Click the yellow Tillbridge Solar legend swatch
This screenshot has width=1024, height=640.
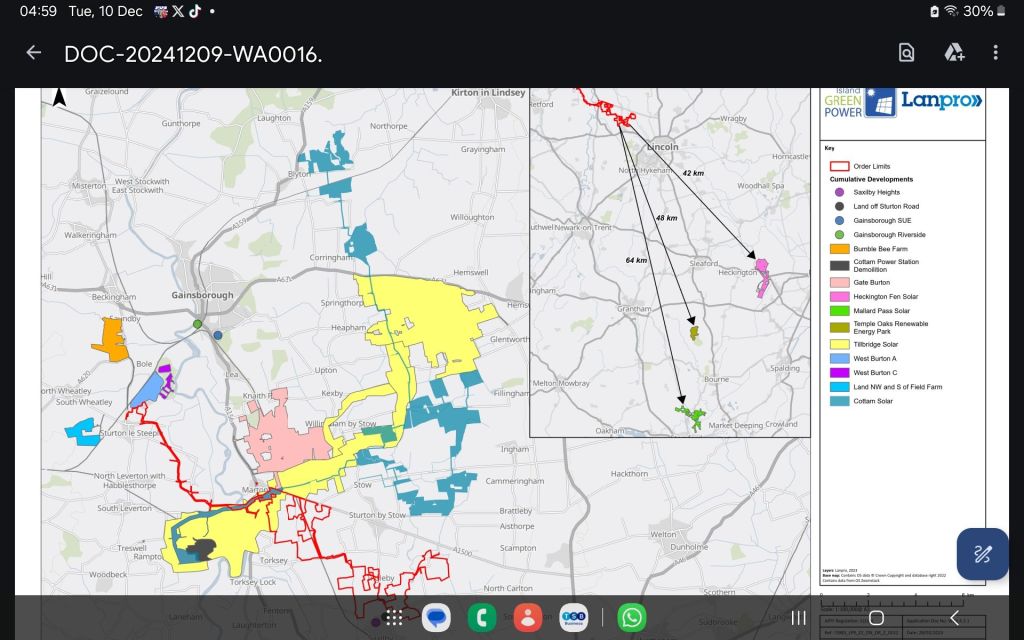[x=838, y=344]
